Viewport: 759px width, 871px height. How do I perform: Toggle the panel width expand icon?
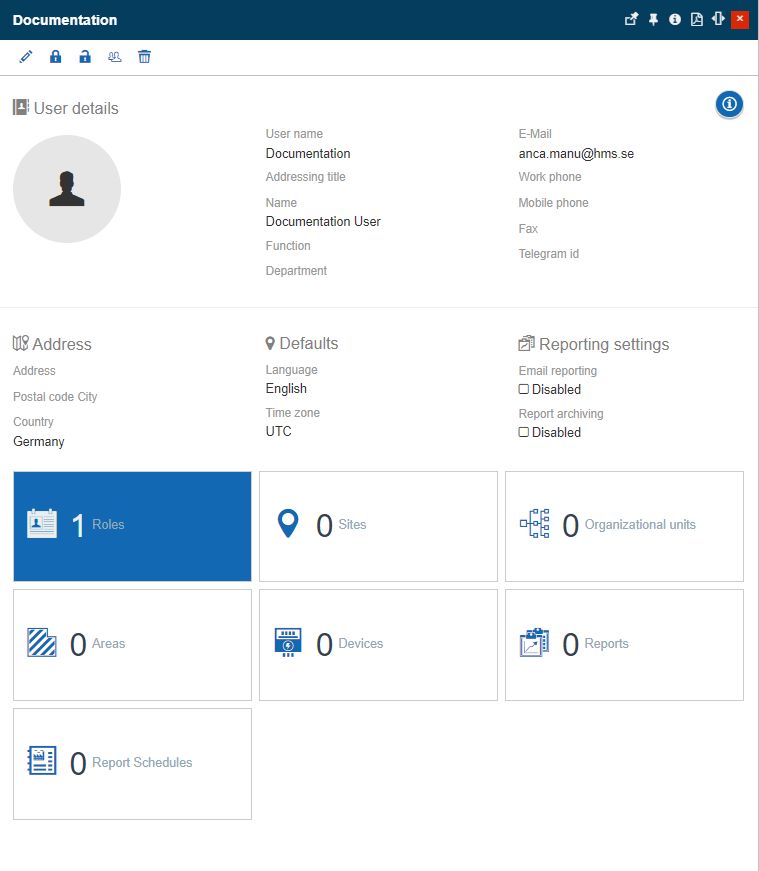click(718, 19)
